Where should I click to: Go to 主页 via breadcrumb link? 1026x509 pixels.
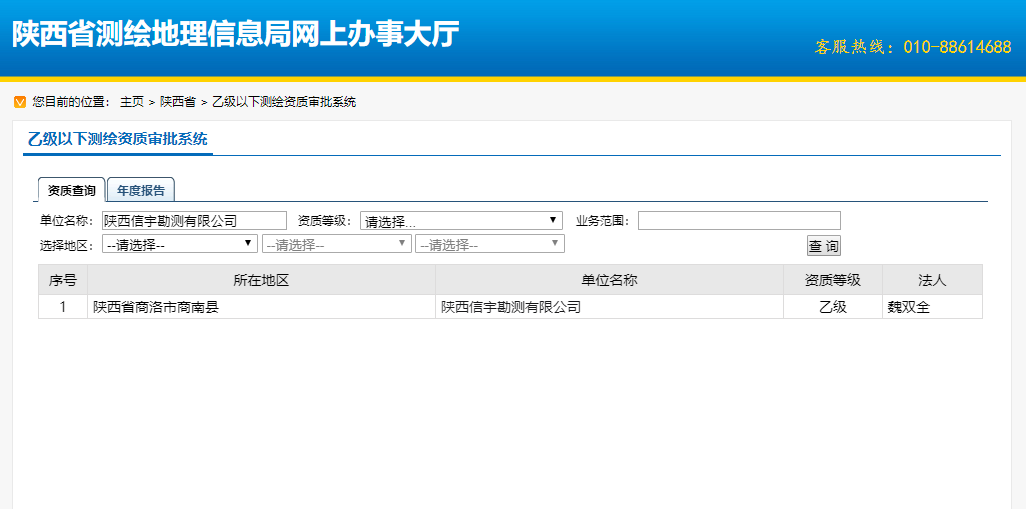[x=131, y=102]
